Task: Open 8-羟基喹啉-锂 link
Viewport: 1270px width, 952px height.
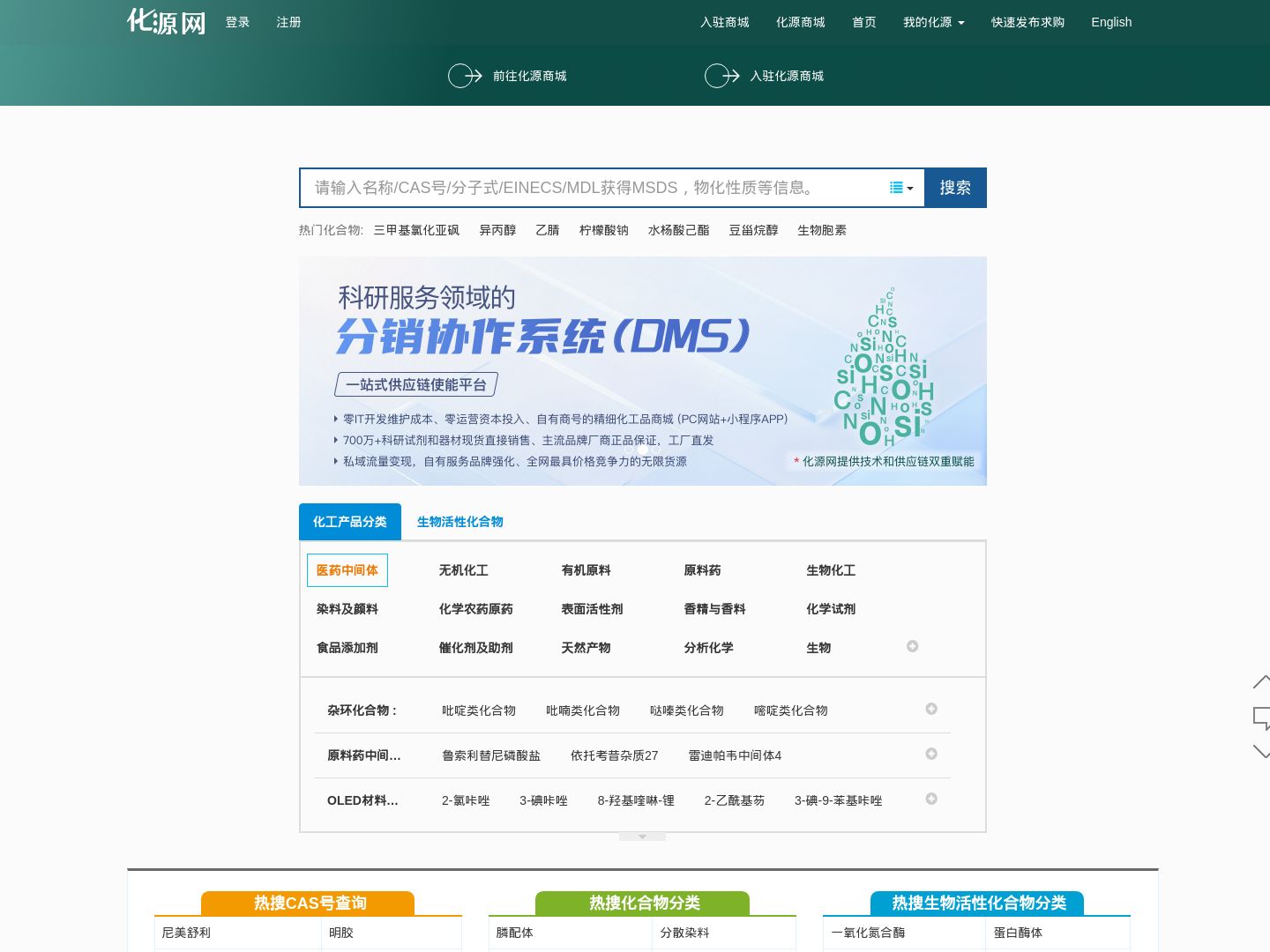Action: 636,800
